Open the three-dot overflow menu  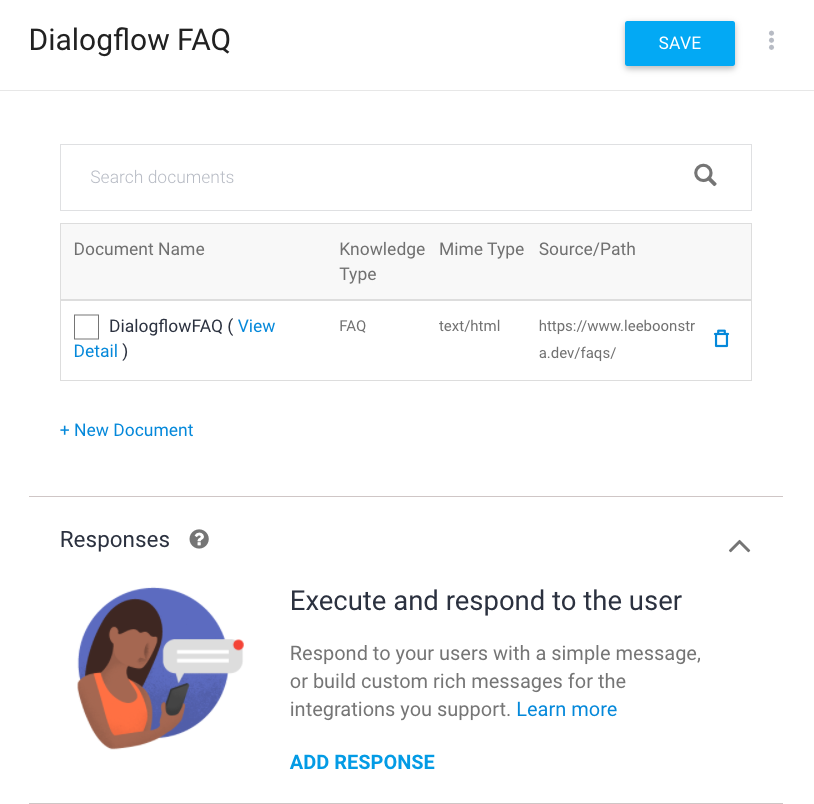point(771,40)
